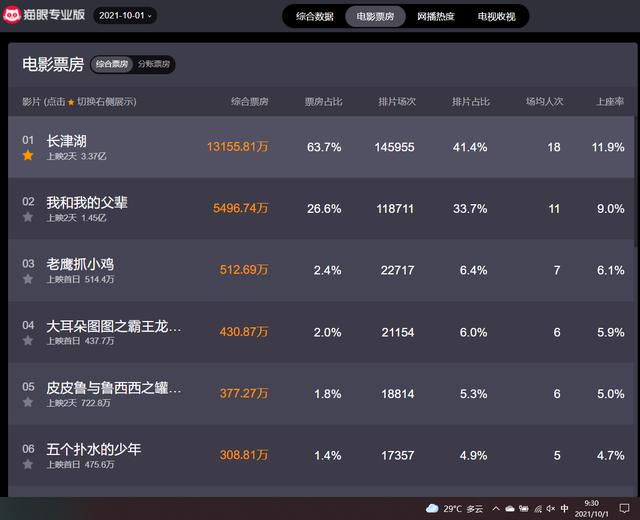
Task: Click the 排片场次 column header
Action: 397,102
